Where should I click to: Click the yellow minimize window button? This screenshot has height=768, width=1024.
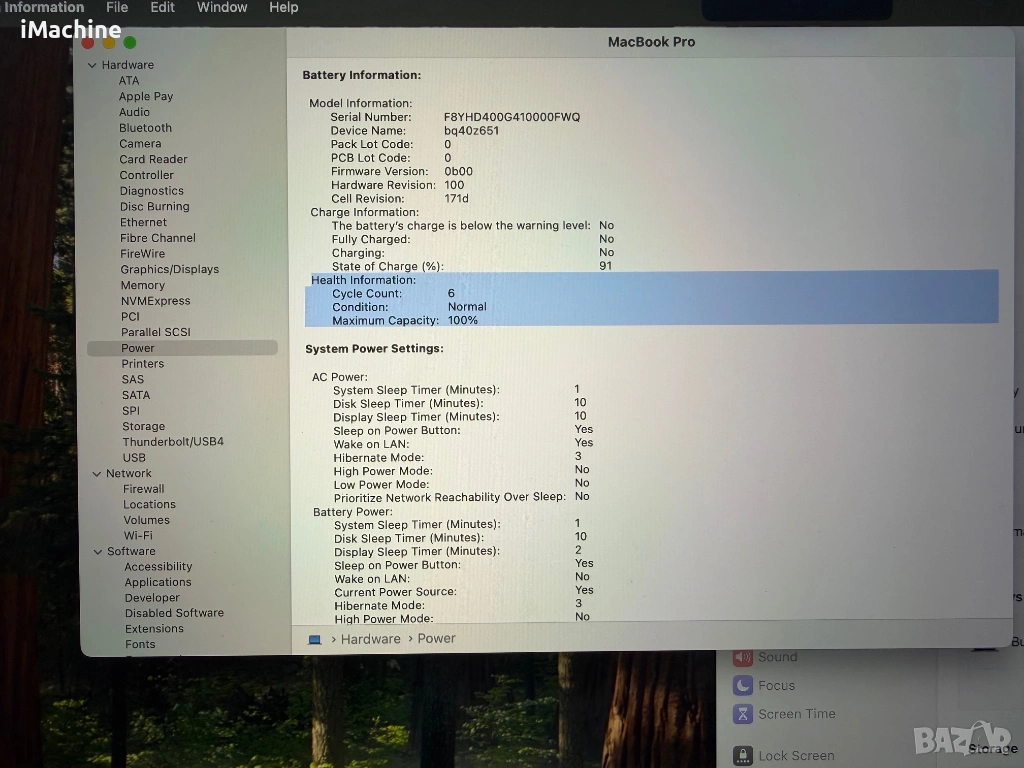tap(109, 42)
